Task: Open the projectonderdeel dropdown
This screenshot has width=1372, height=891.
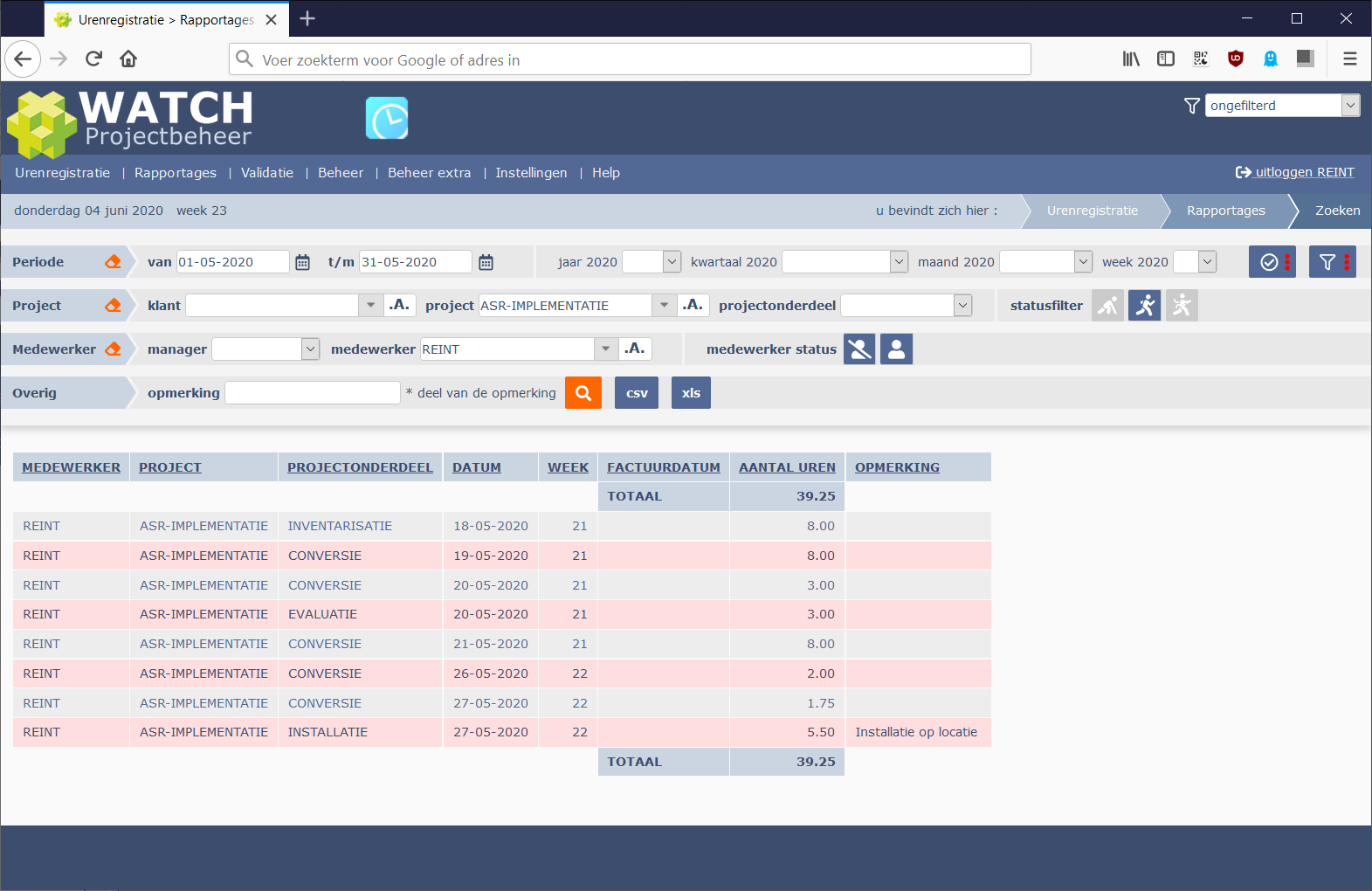Action: (x=906, y=305)
